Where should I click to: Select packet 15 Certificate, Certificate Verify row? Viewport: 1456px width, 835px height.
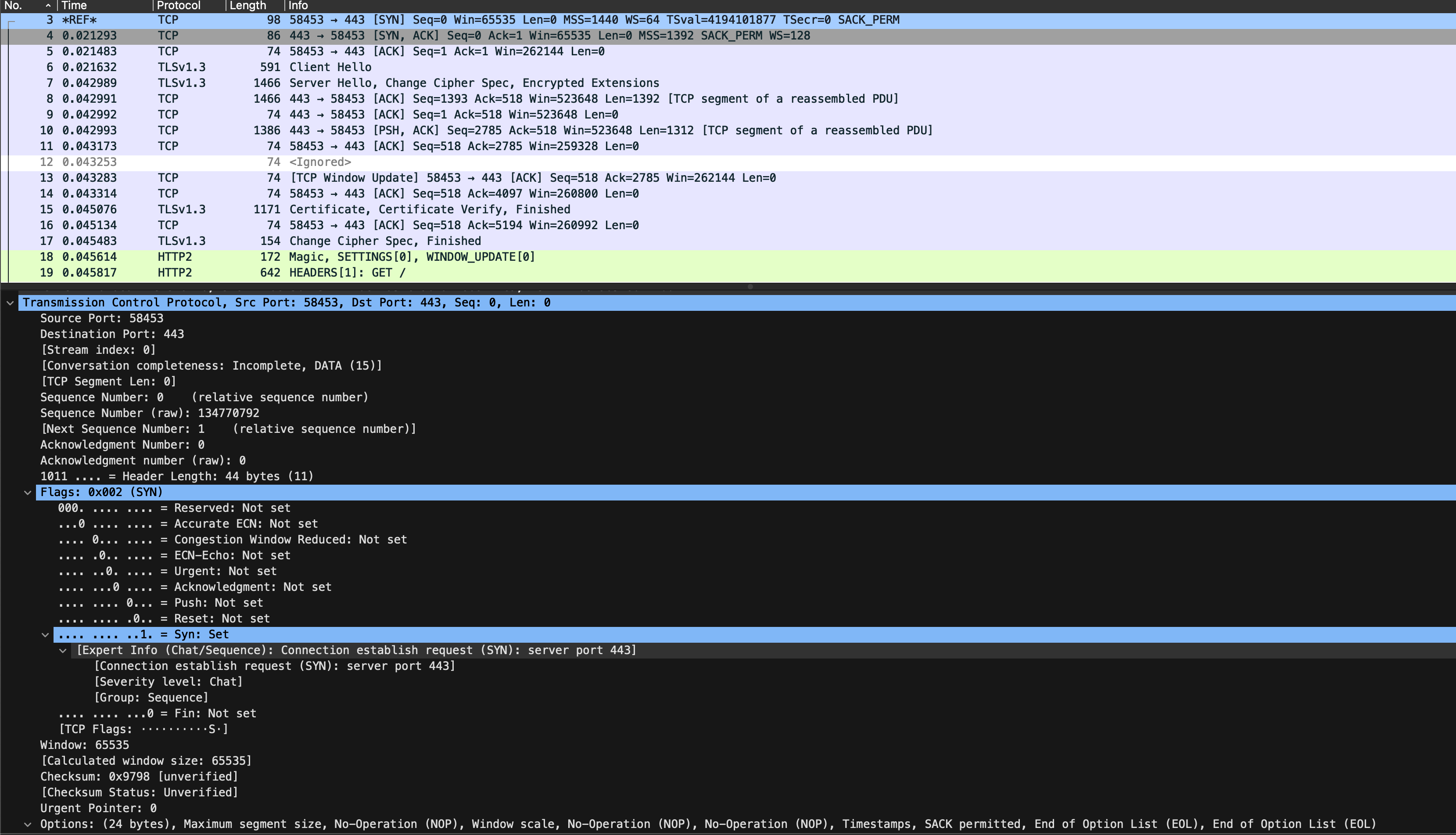pyautogui.click(x=728, y=210)
